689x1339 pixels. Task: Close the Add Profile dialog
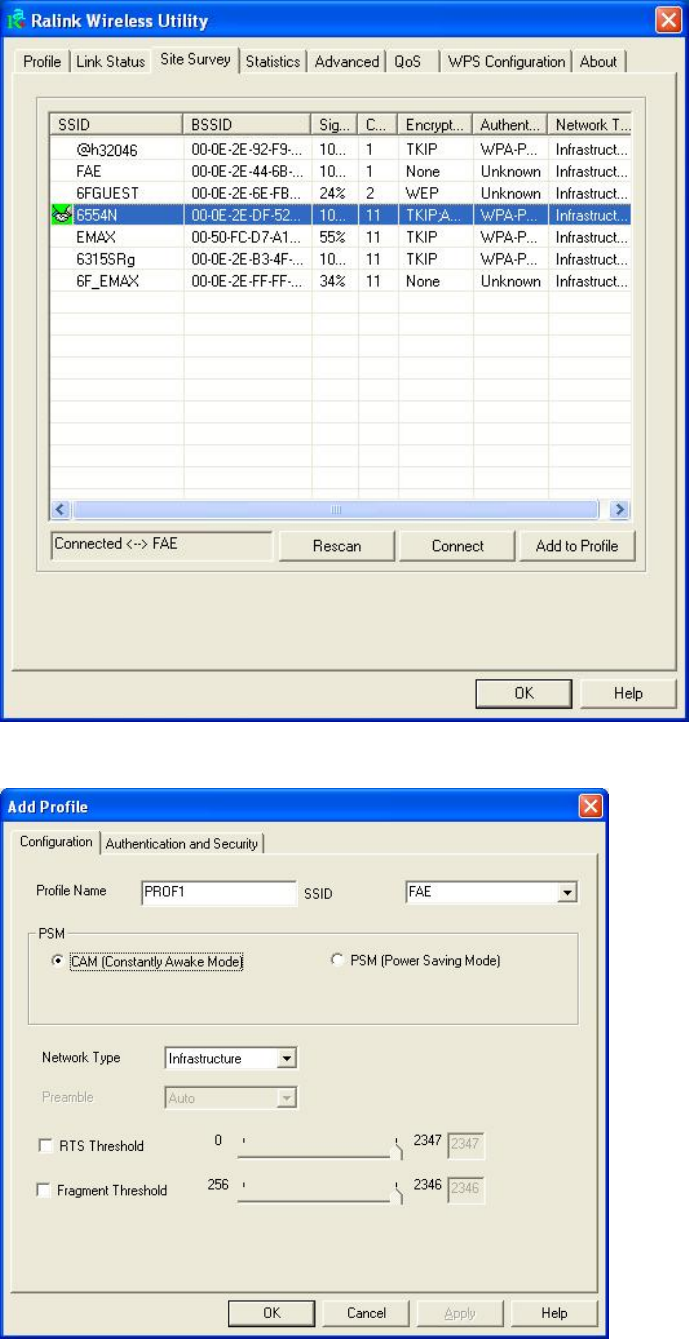click(x=591, y=806)
